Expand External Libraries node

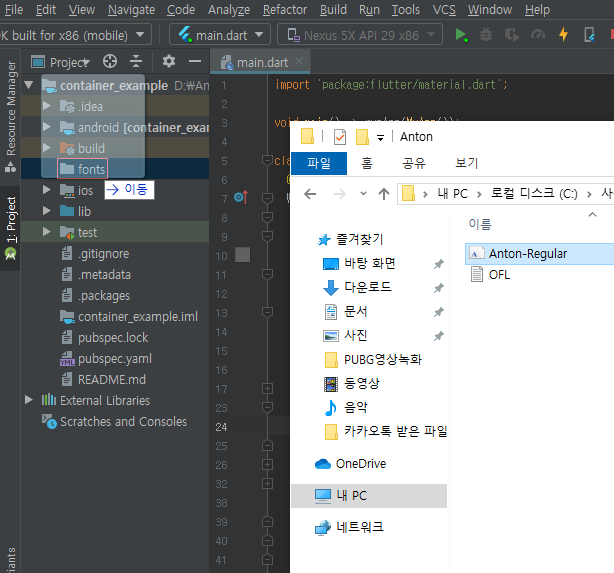28,400
